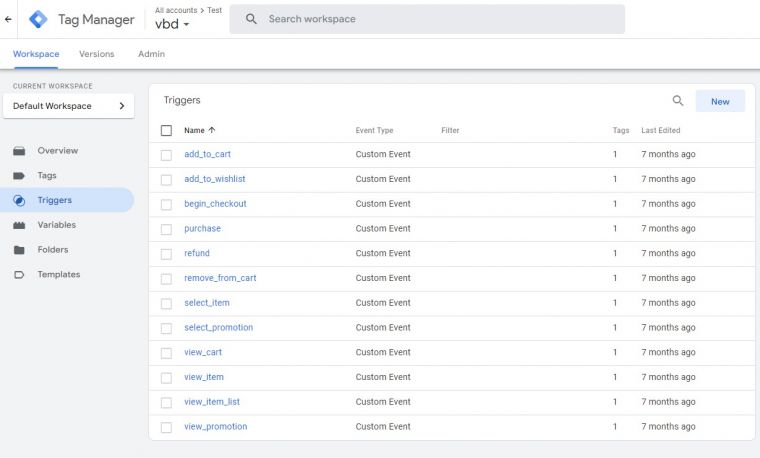Open the begin_checkout trigger link
The height and width of the screenshot is (458, 760).
coord(215,204)
